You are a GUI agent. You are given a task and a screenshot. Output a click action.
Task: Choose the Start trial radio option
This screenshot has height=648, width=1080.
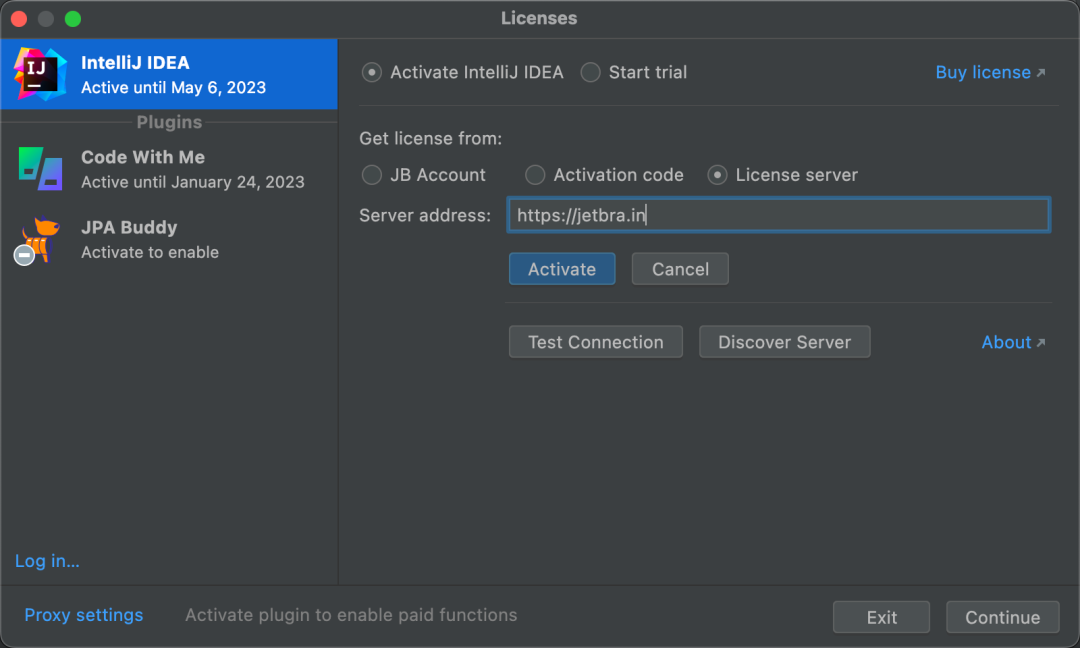[x=590, y=72]
